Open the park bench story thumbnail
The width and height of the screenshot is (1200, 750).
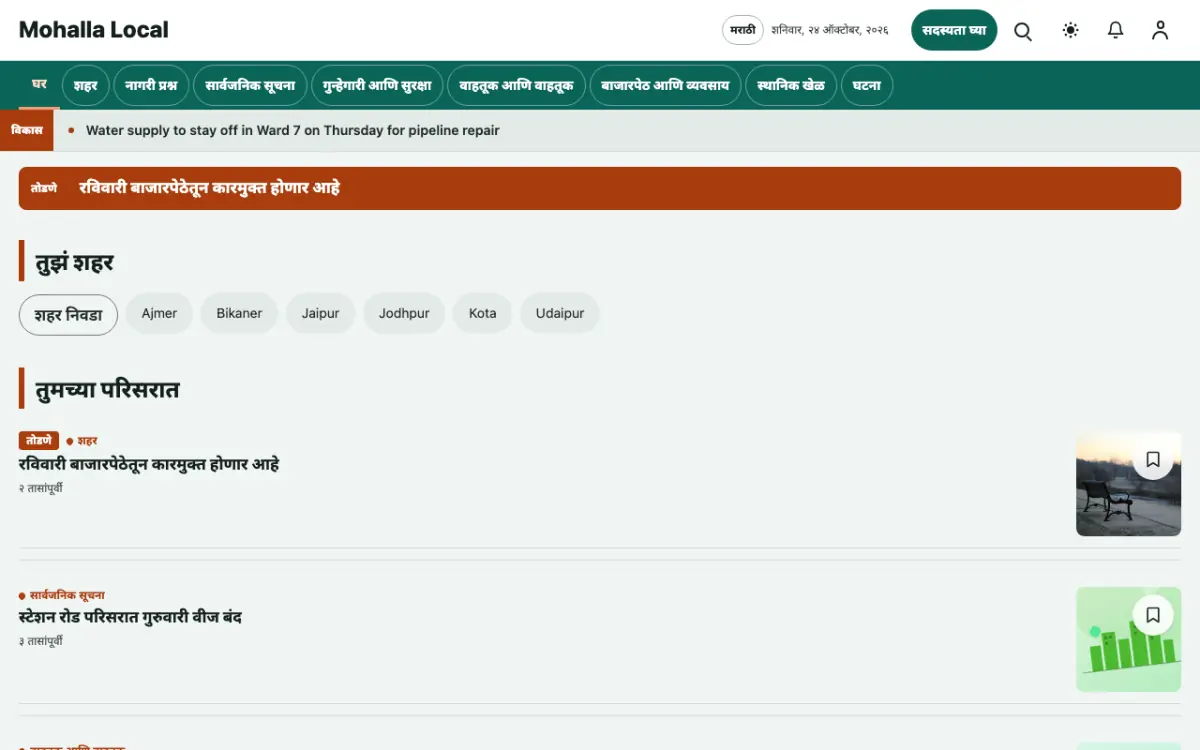(1128, 484)
